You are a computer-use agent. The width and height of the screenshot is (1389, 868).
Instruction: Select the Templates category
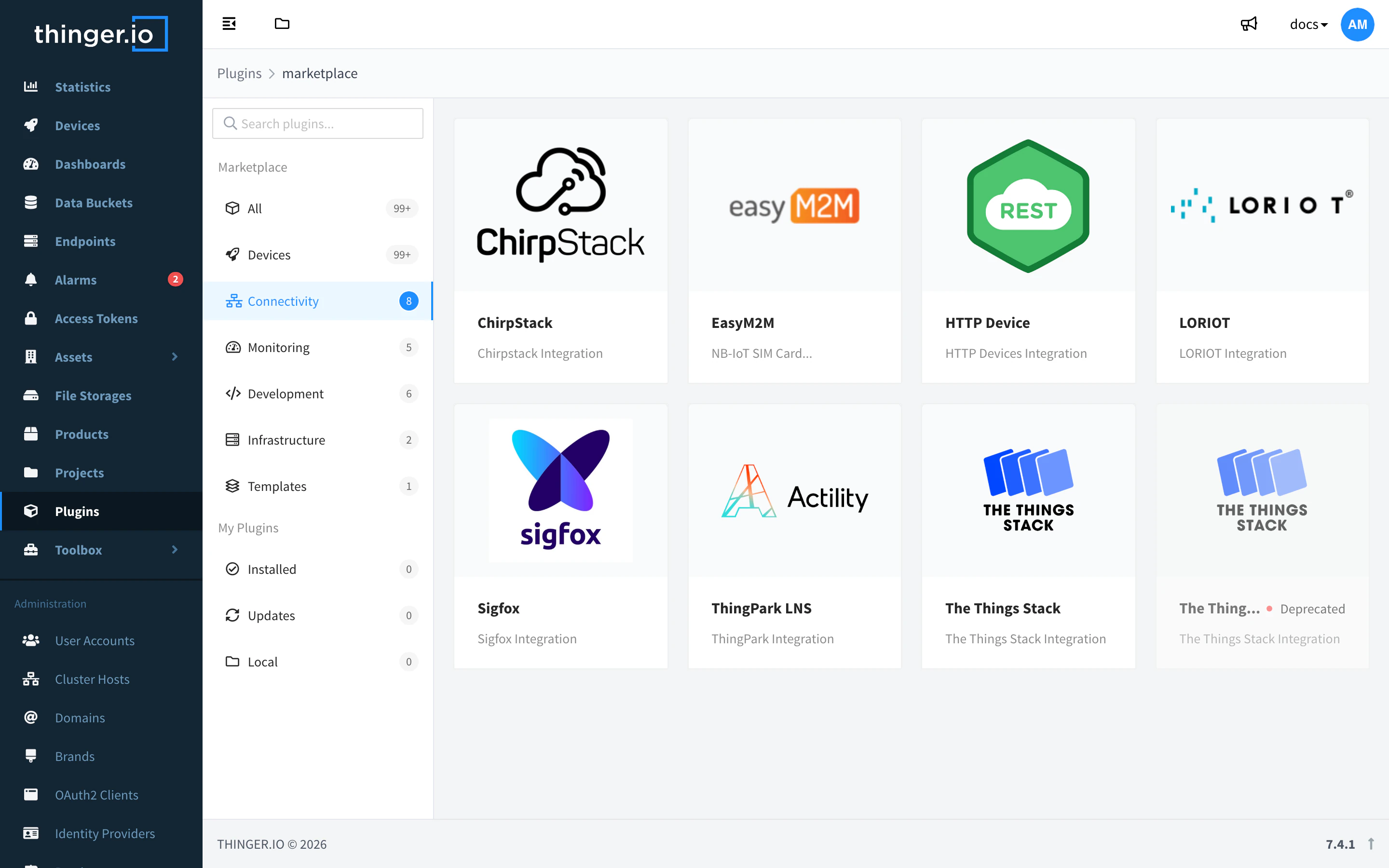tap(318, 486)
